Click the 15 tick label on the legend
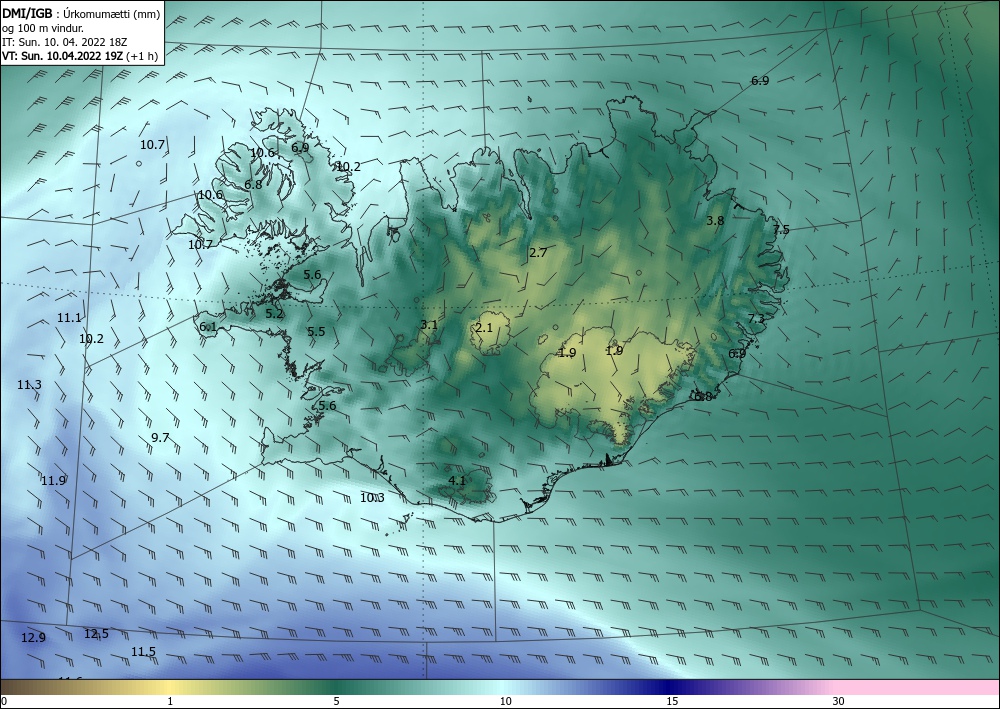This screenshot has width=1000, height=709. click(x=672, y=701)
